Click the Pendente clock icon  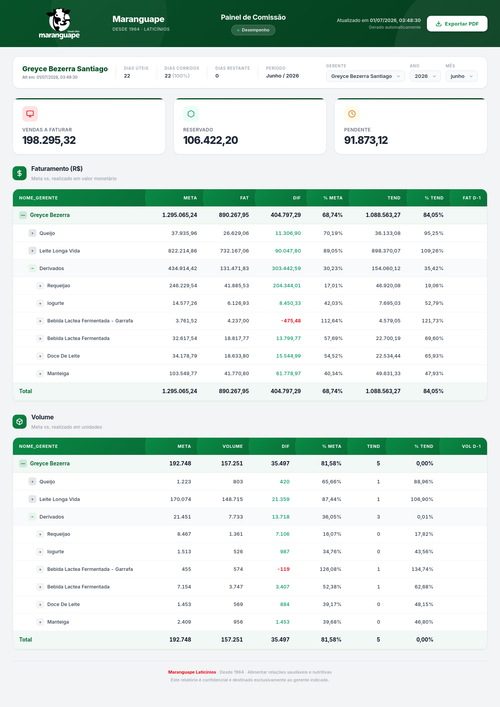click(x=352, y=114)
